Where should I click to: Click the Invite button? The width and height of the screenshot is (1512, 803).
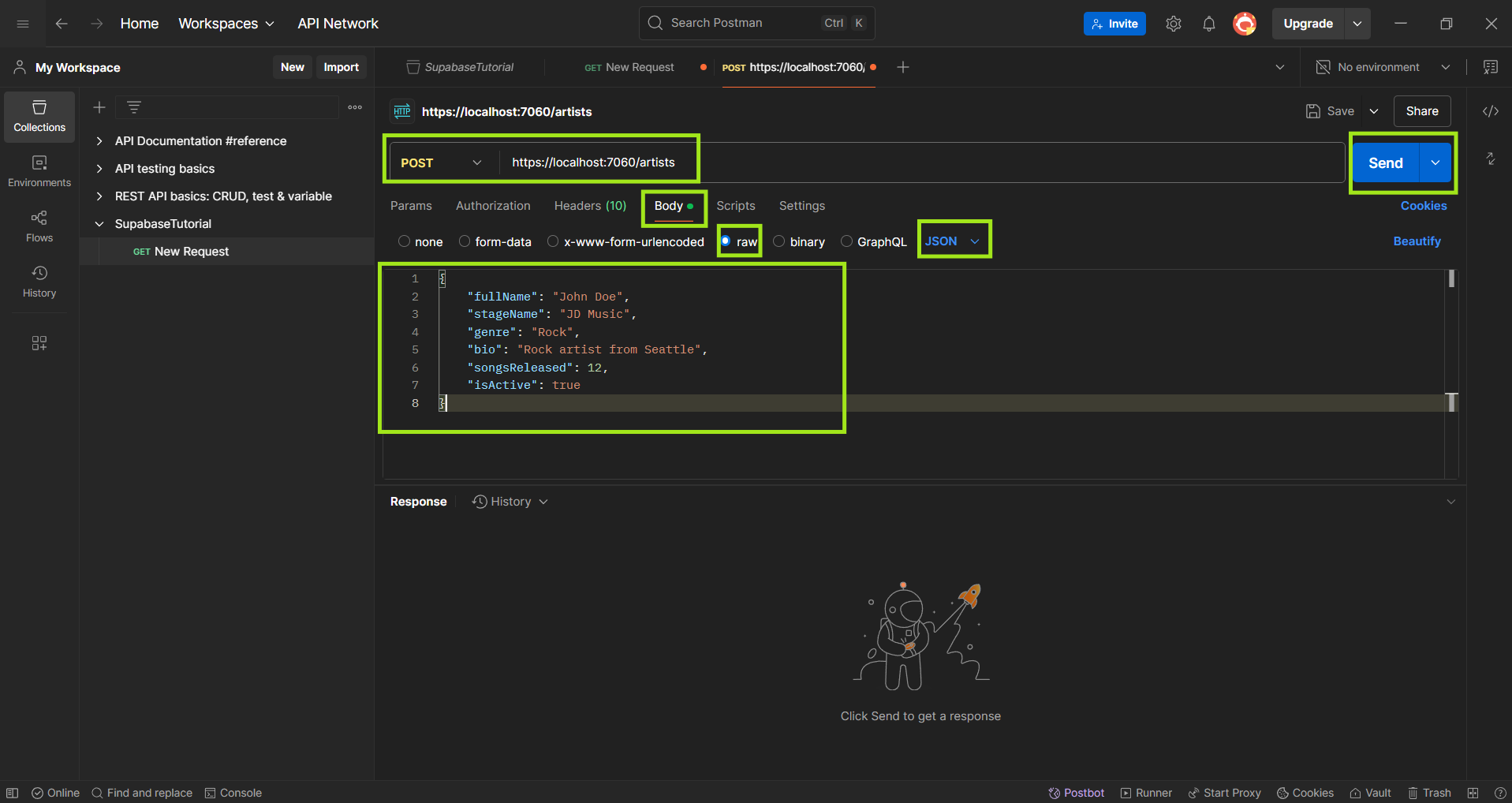click(1114, 24)
